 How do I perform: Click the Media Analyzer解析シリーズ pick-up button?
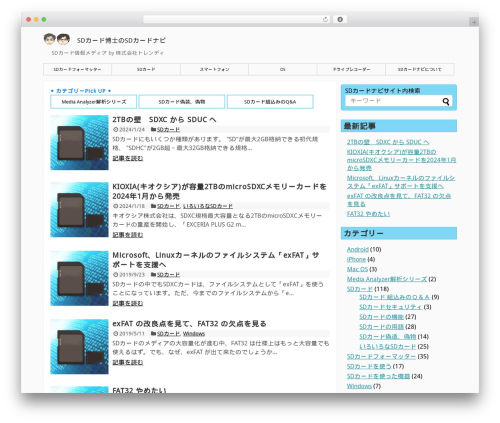pos(94,102)
